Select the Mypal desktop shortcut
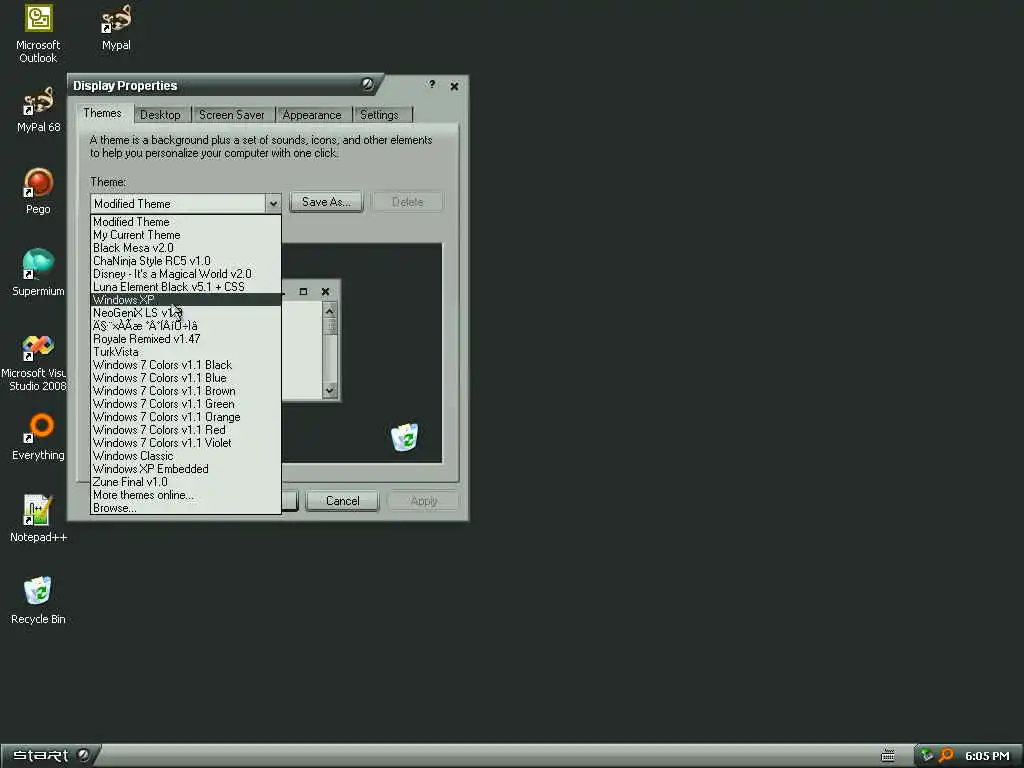Viewport: 1024px width, 768px height. 116,27
